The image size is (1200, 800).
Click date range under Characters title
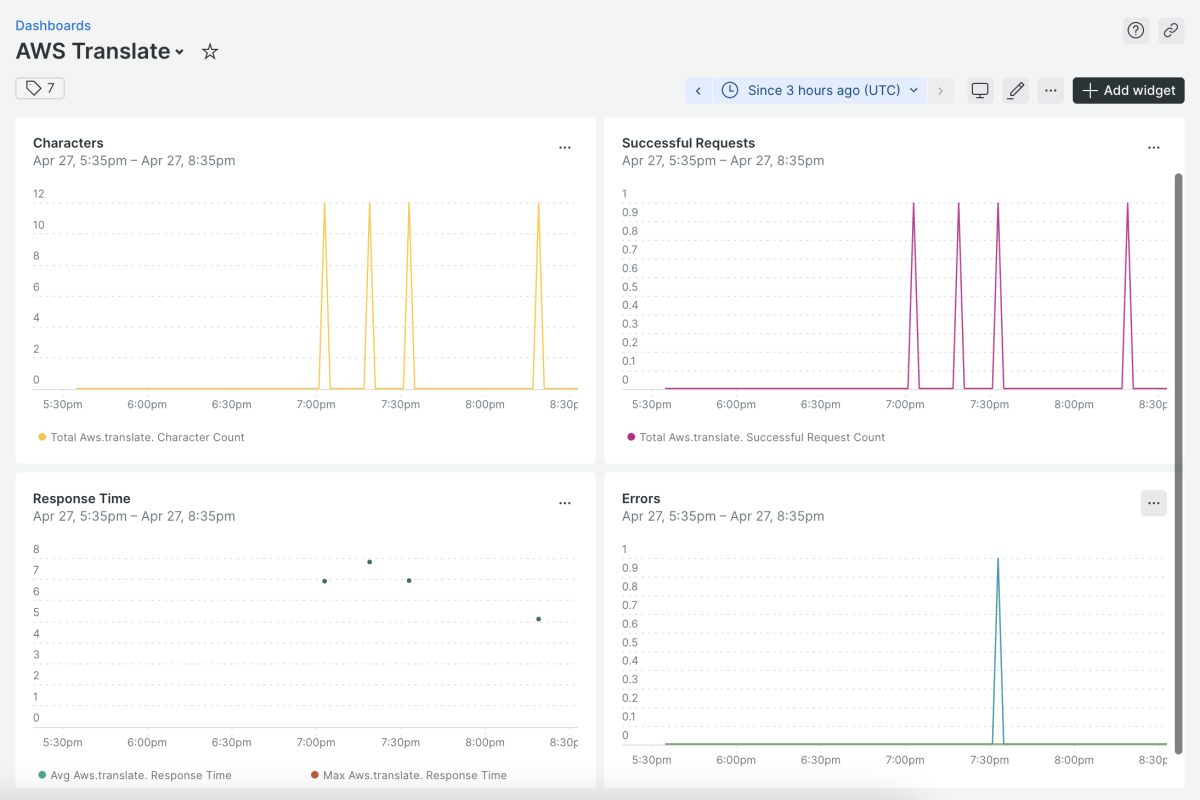tap(134, 160)
